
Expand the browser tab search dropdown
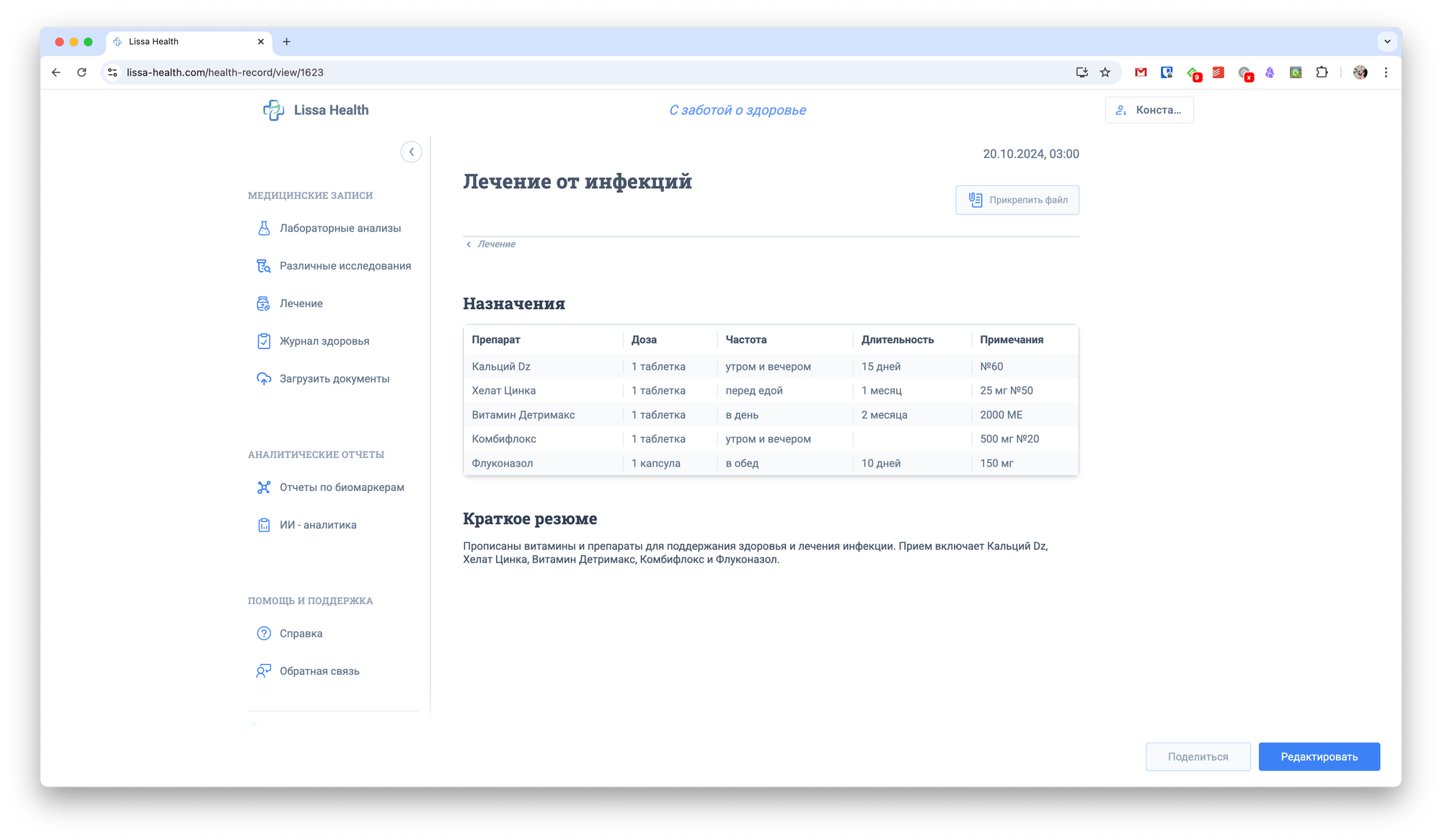tap(1386, 42)
